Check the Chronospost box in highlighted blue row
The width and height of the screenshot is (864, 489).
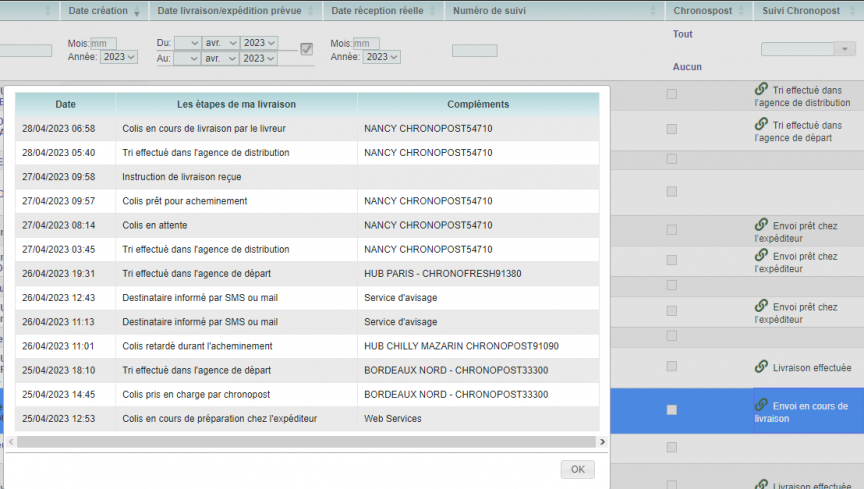[672, 410]
